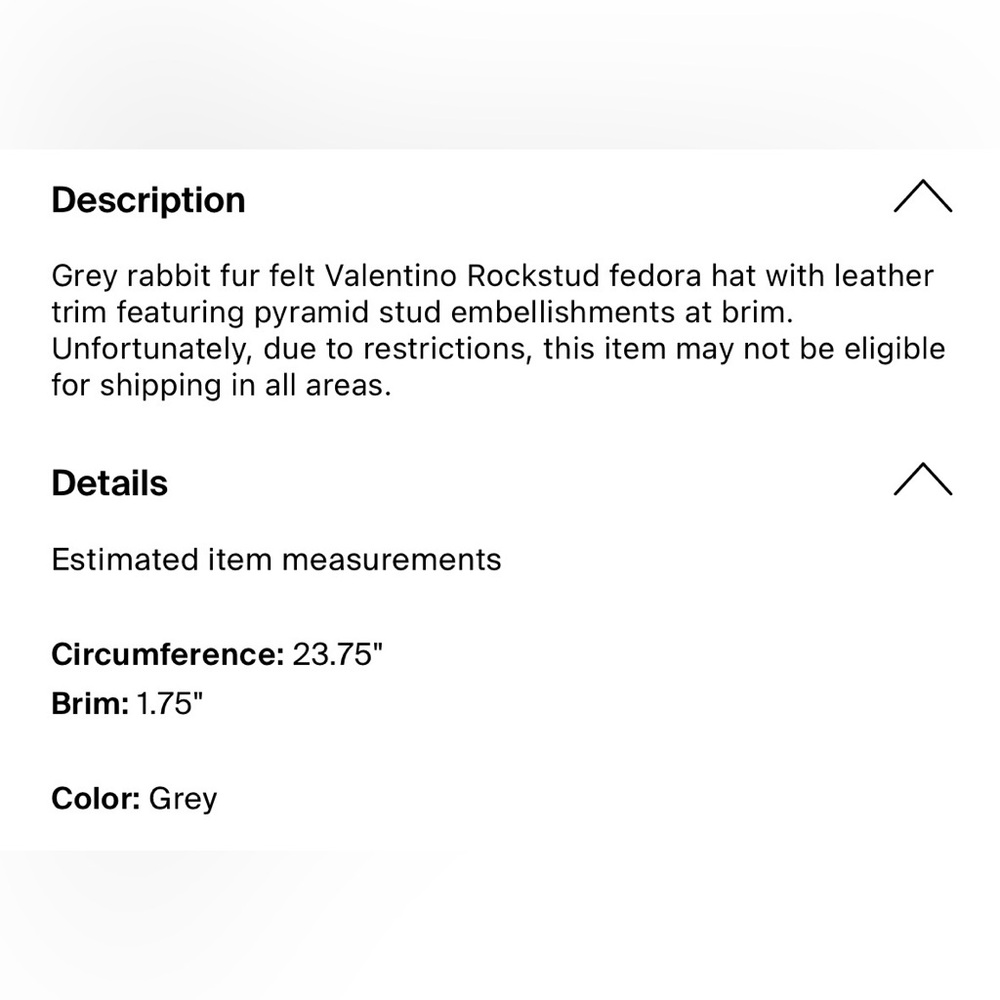Click the bold Brim label
The width and height of the screenshot is (1000, 1000).
(x=90, y=704)
